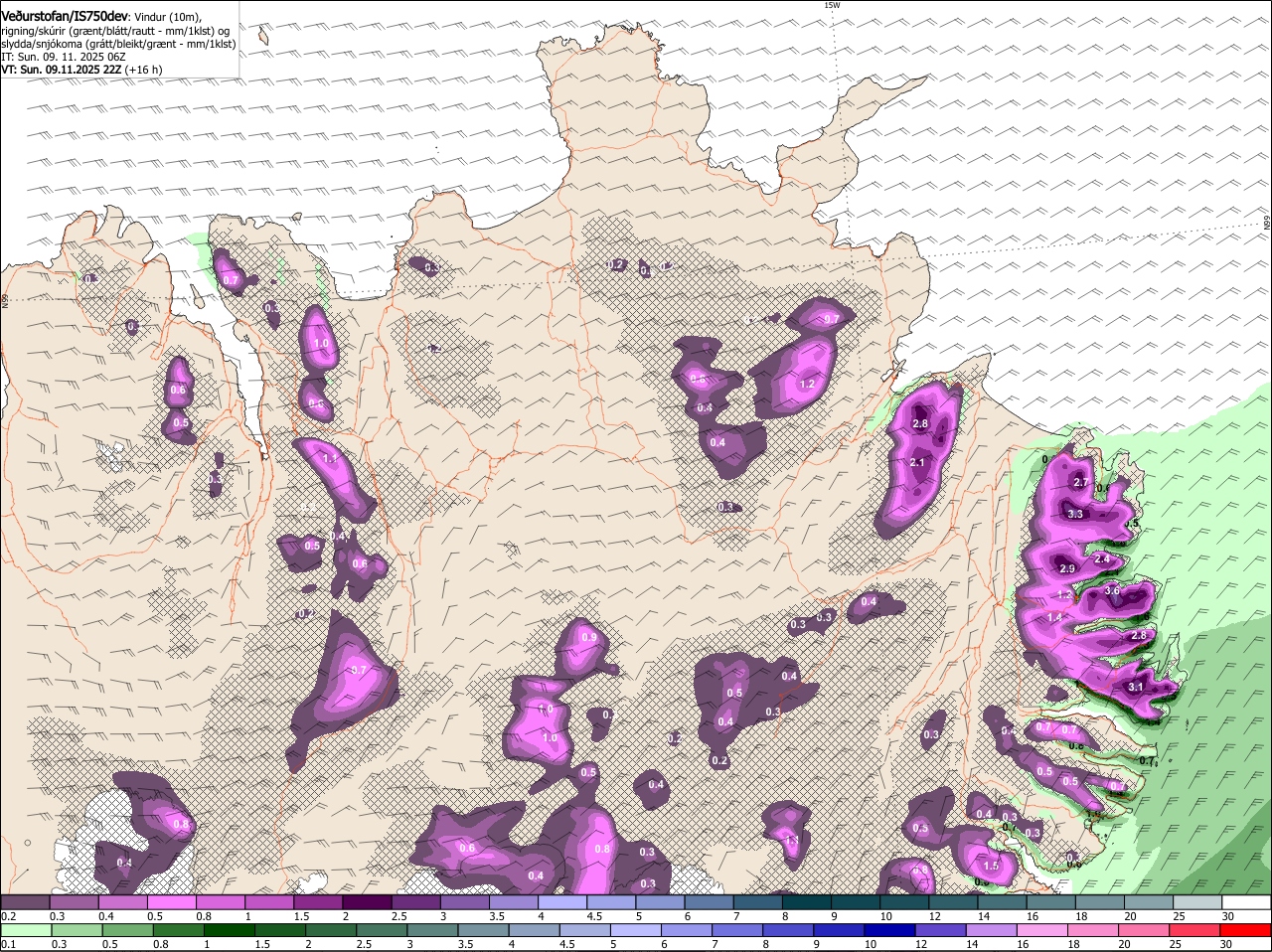Viewport: 1272px width, 952px height.
Task: Click the "0.1" label in the rain legend
Action: [8, 944]
